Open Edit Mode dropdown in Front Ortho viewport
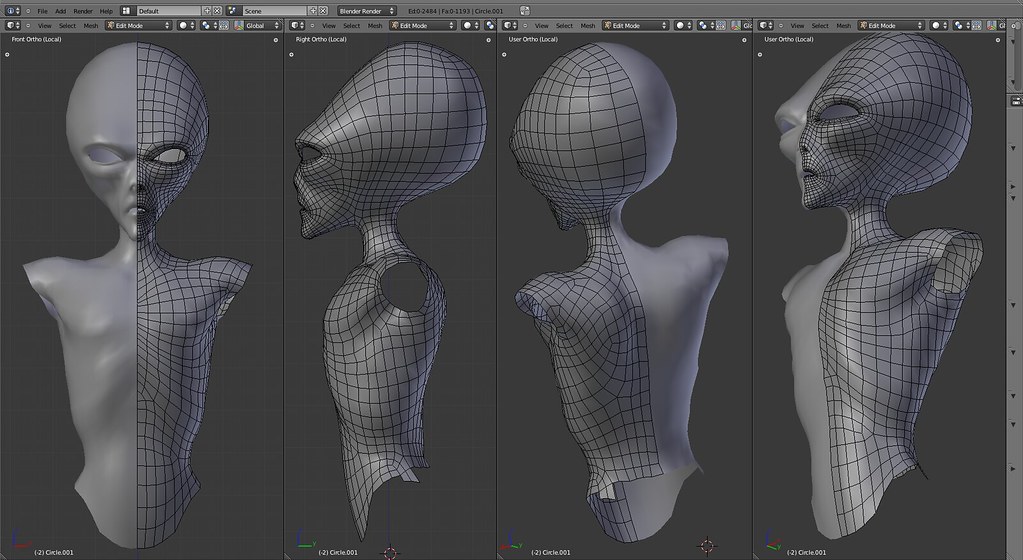Image resolution: width=1023 pixels, height=560 pixels. tap(138, 25)
